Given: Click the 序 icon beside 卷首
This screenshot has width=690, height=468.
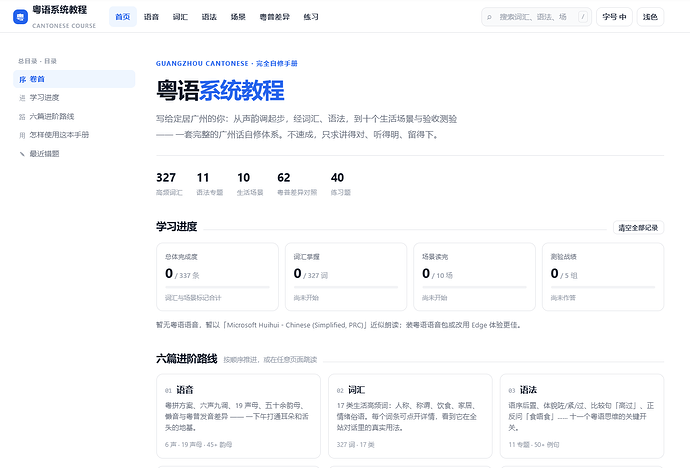Looking at the screenshot, I should click(22, 80).
